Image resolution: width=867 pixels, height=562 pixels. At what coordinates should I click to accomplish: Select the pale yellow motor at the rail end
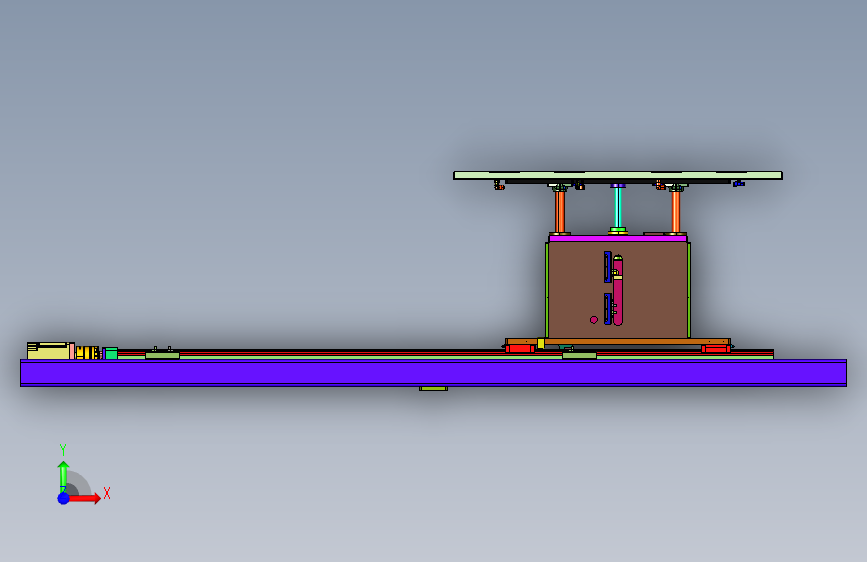pyautogui.click(x=48, y=351)
